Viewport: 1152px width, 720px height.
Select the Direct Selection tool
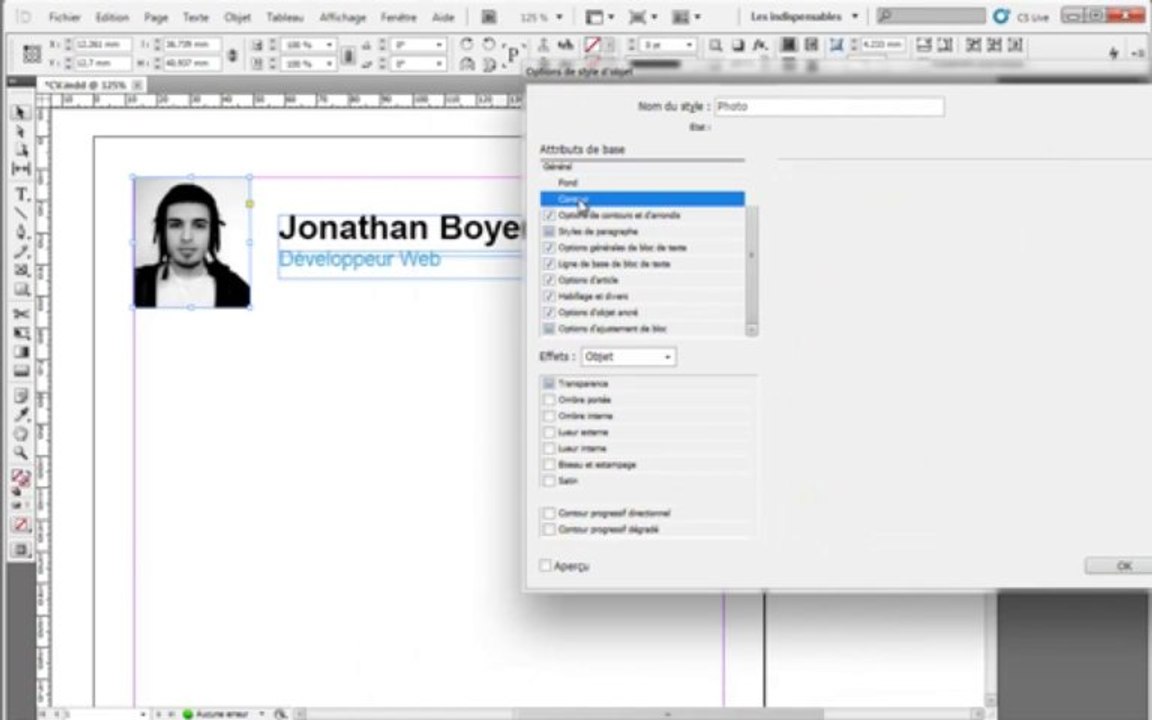coord(21,132)
